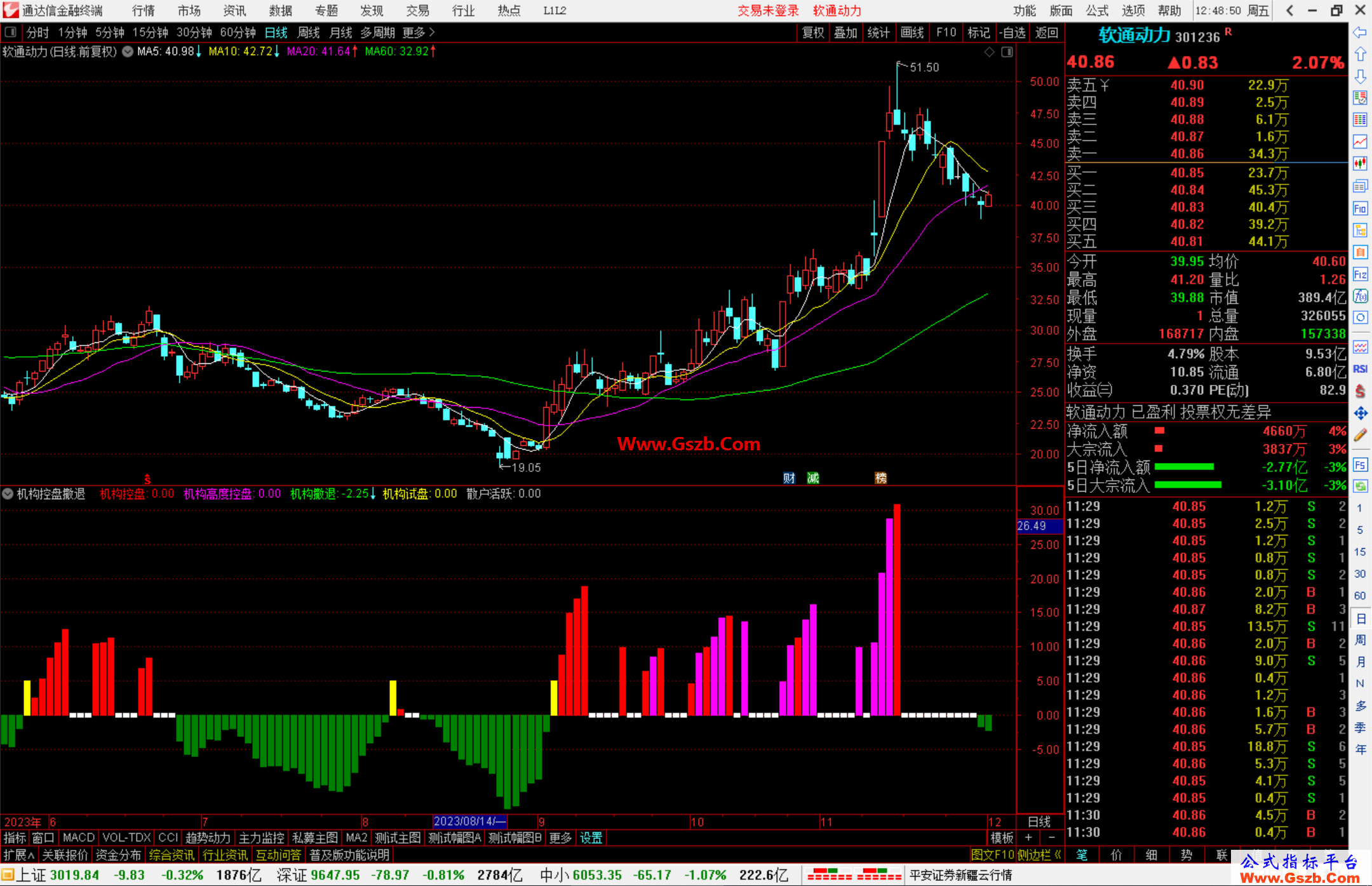Switch right panel to 价 view
This screenshot has width=1372, height=886.
point(1116,855)
